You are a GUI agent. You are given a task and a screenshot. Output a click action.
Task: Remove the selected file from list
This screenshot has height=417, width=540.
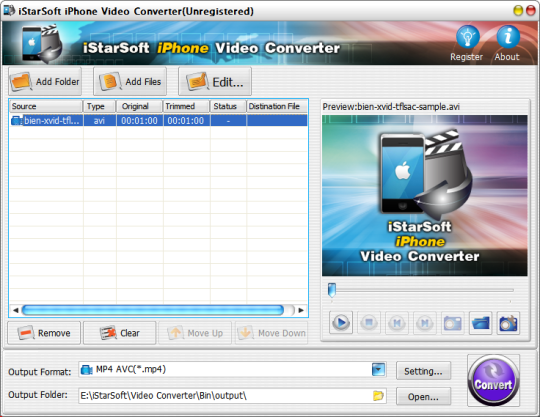click(x=44, y=333)
